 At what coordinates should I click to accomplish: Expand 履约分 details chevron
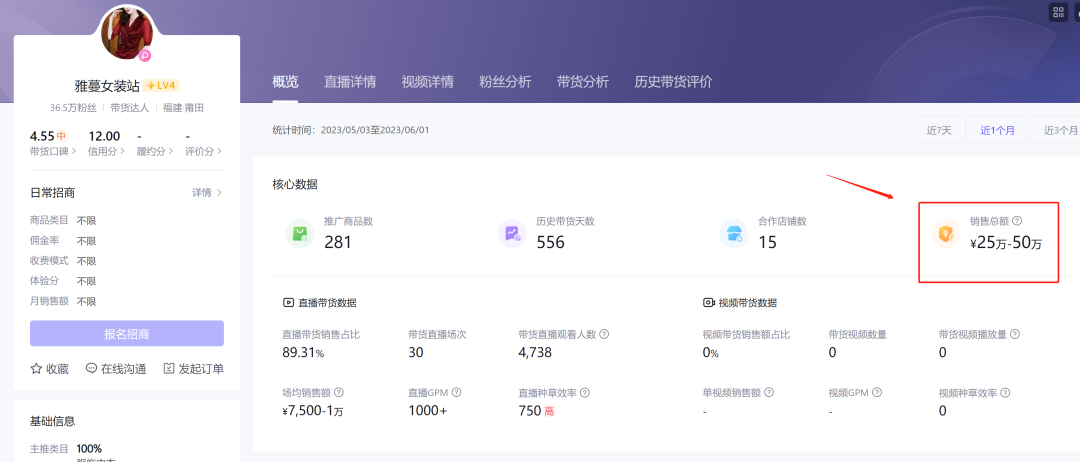(172, 151)
